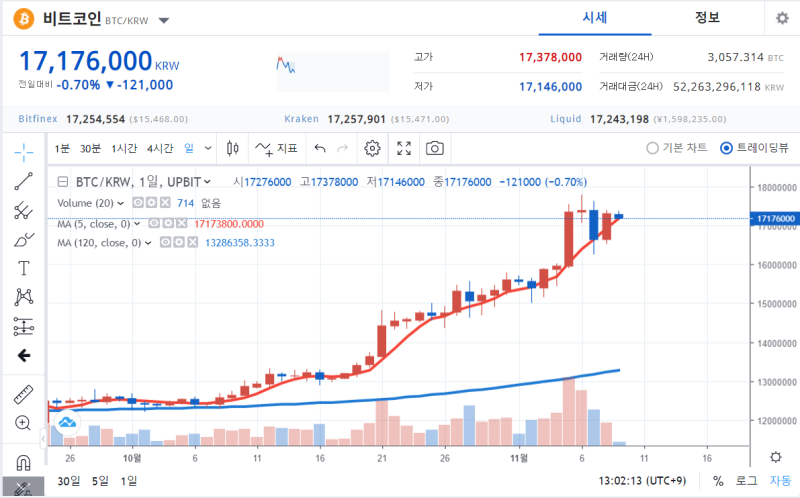Remove the MA (120, close, 0) indicator
The width and height of the screenshot is (800, 498).
192,242
